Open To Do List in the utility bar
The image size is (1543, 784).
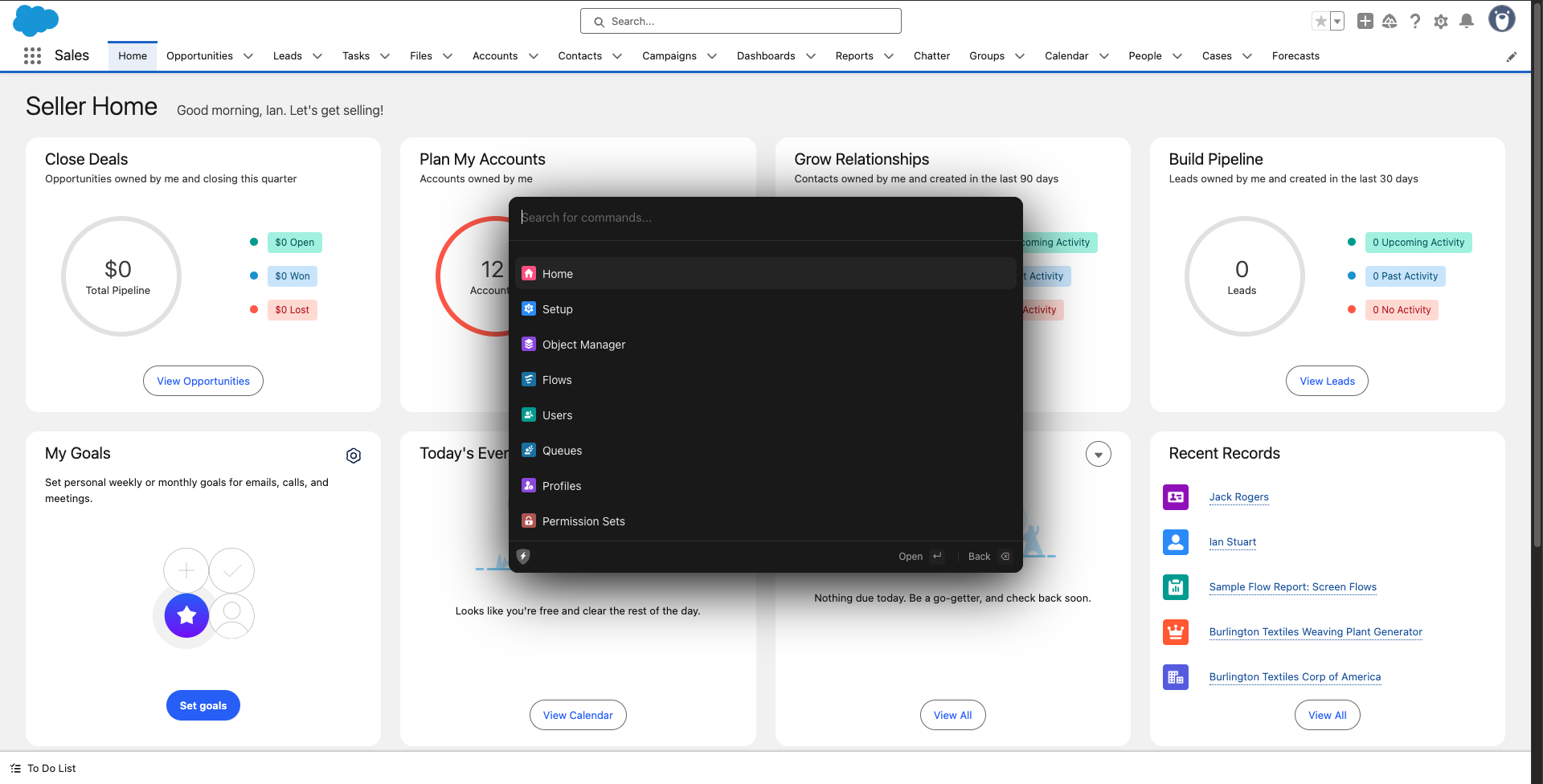pyautogui.click(x=43, y=769)
